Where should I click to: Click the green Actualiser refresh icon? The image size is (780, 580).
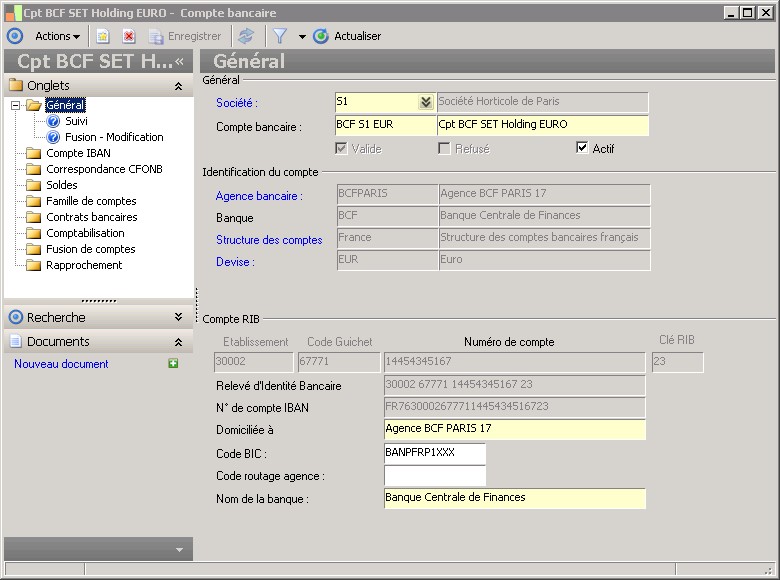tap(321, 36)
